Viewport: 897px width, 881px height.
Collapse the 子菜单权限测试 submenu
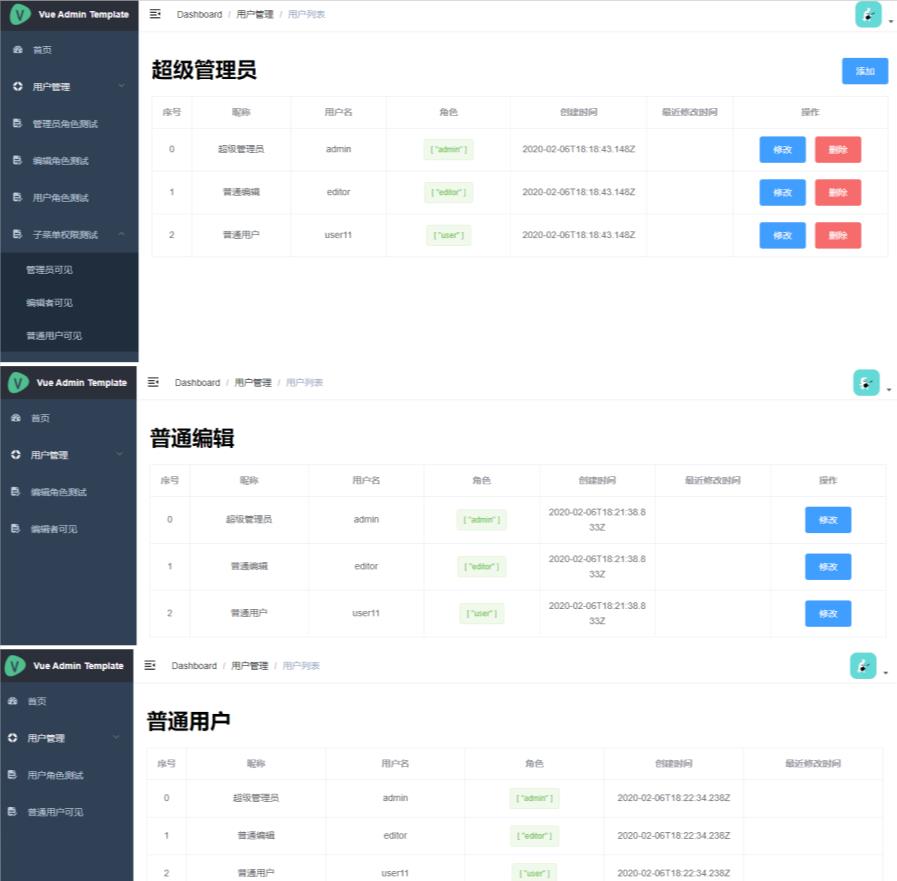click(x=122, y=234)
